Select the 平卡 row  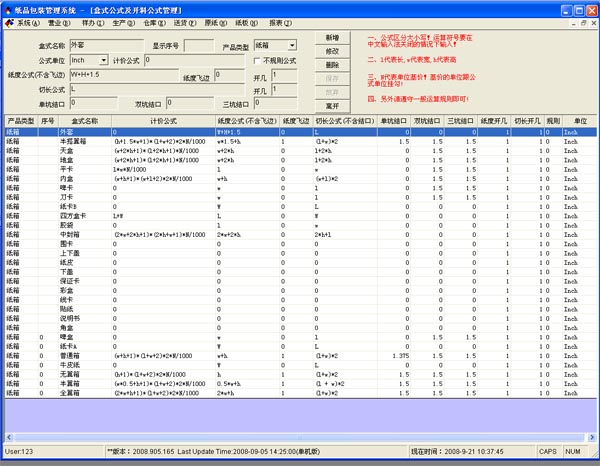pyautogui.click(x=301, y=169)
